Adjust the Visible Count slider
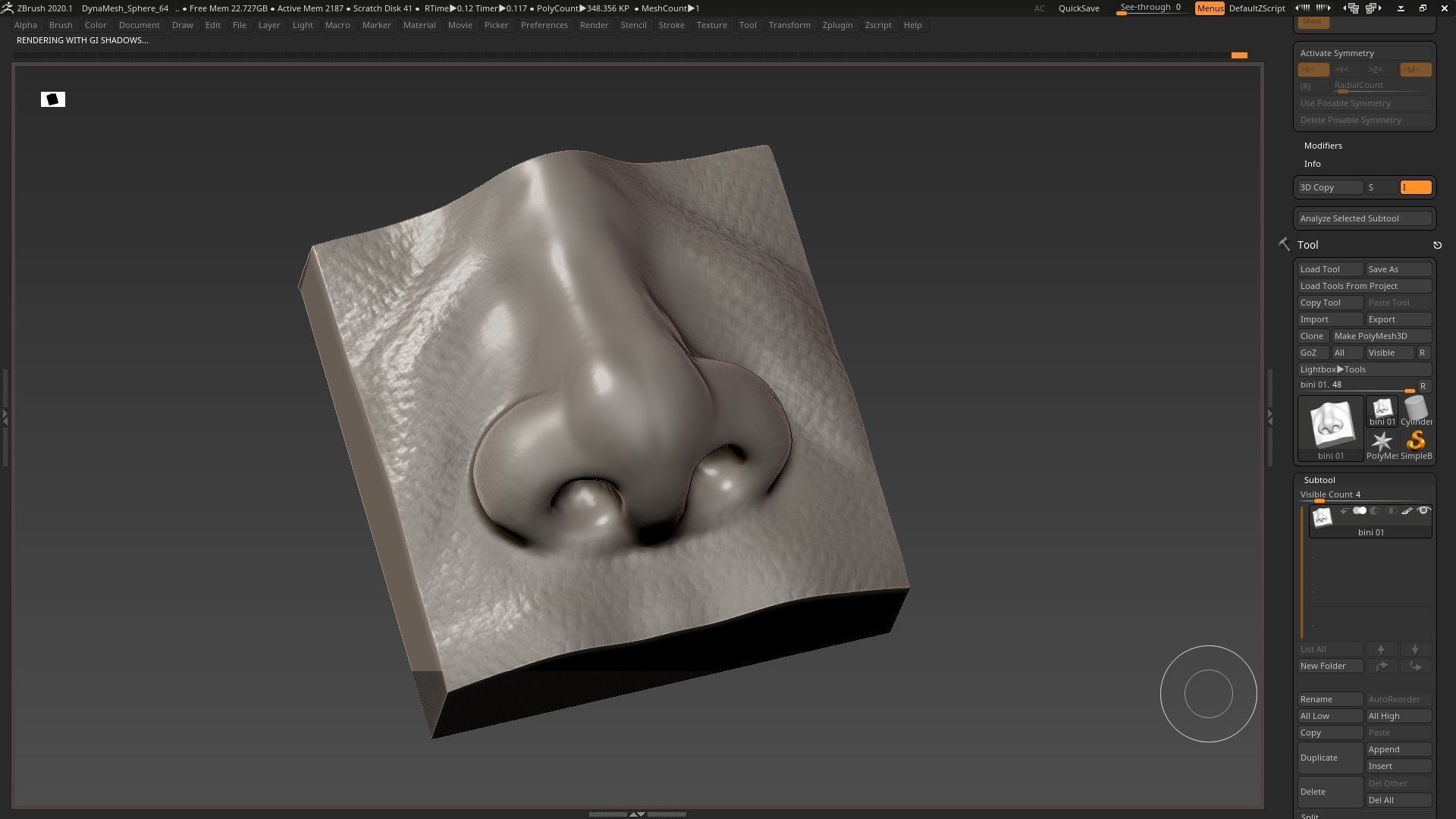This screenshot has width=1456, height=819. [1364, 496]
